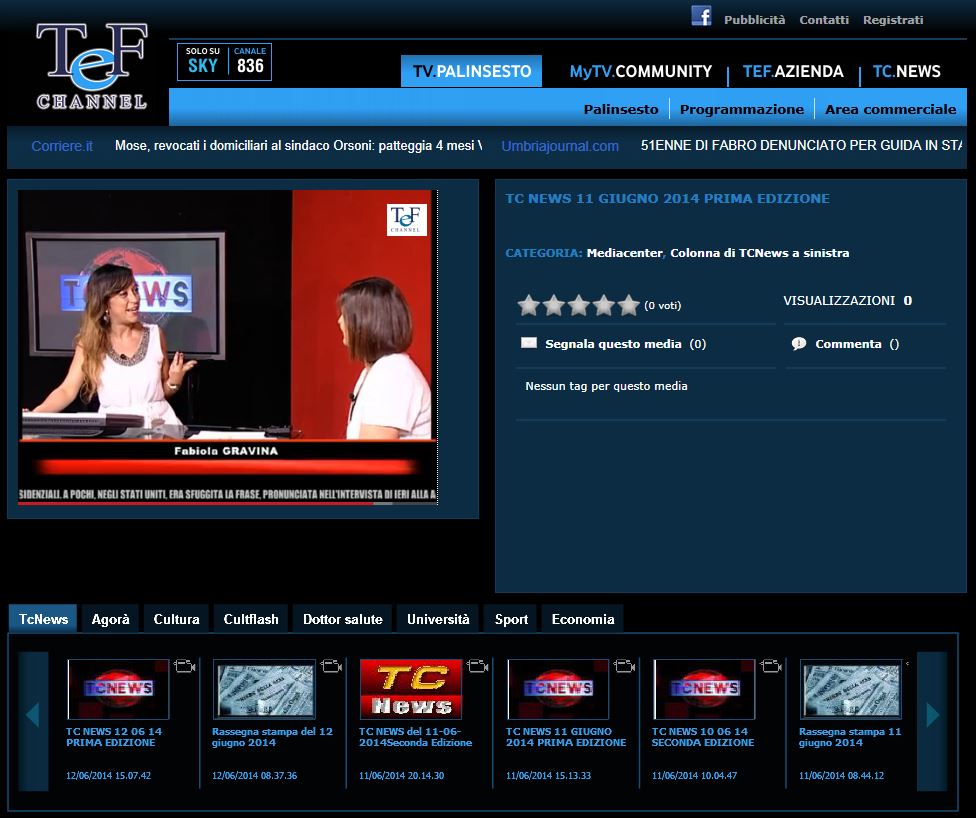Click the video title TC NEWS 11 GIUGNO 2014 PRIMA EDIZIONE
Image resolution: width=976 pixels, height=818 pixels.
point(667,199)
